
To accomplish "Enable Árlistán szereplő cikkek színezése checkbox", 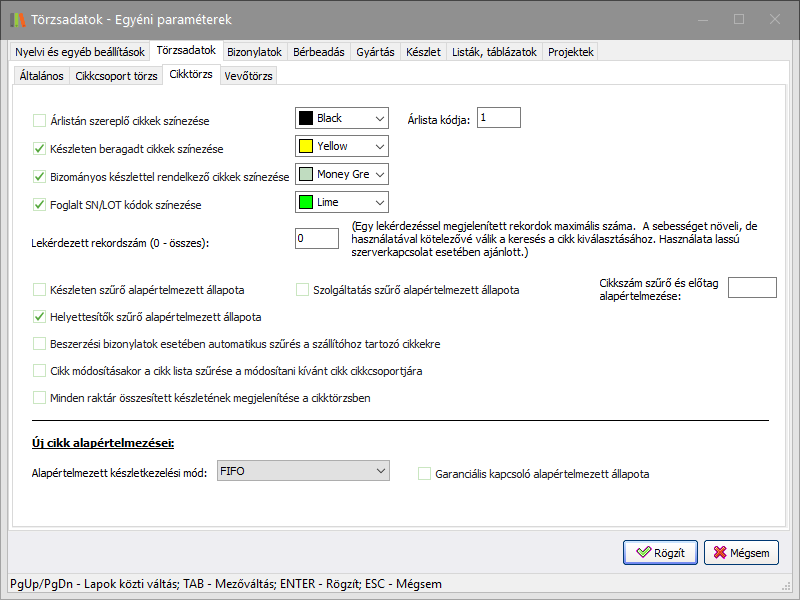I will (x=40, y=121).
